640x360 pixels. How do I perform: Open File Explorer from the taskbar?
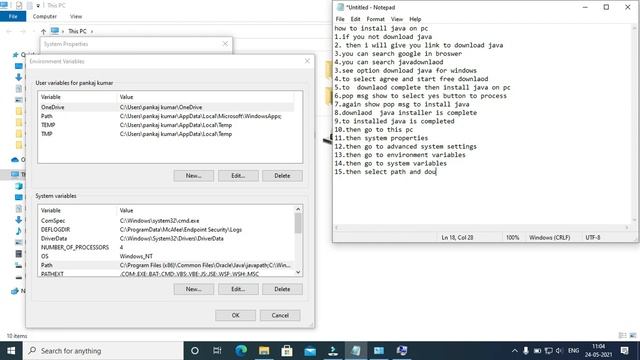(x=264, y=351)
